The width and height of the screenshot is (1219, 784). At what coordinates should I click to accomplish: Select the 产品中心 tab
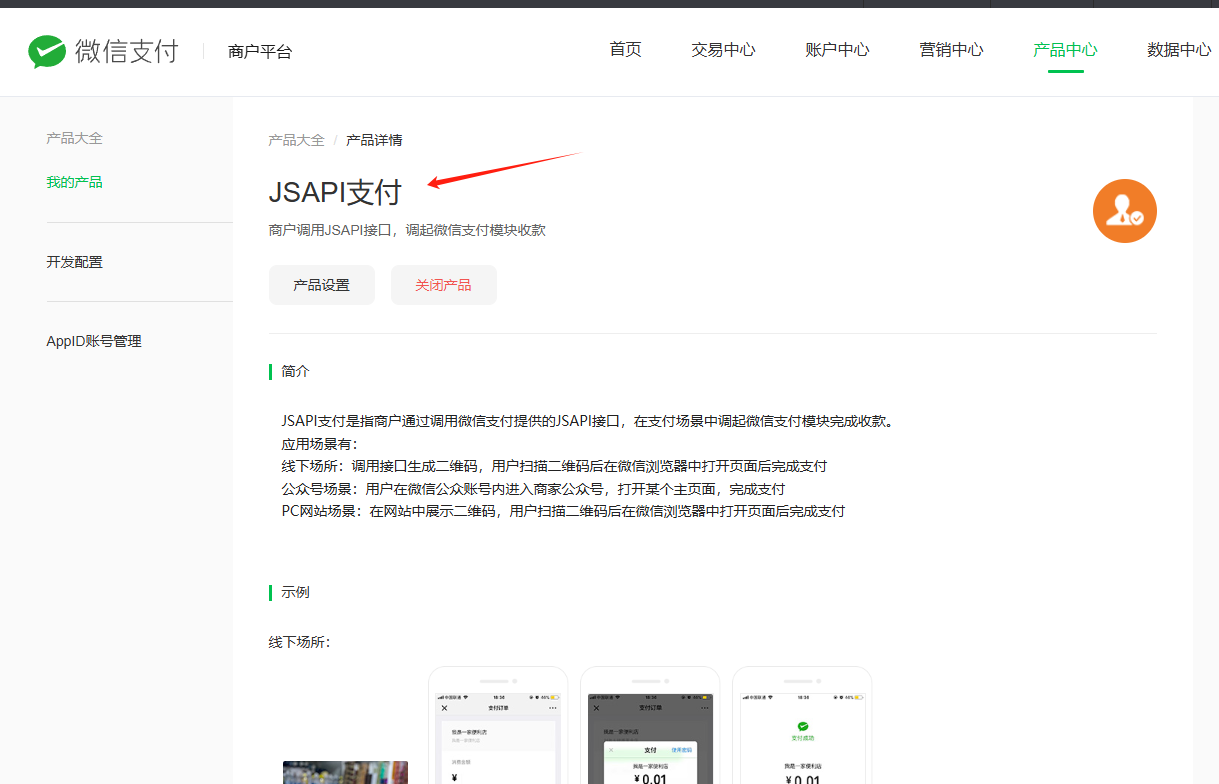pyautogui.click(x=1065, y=50)
